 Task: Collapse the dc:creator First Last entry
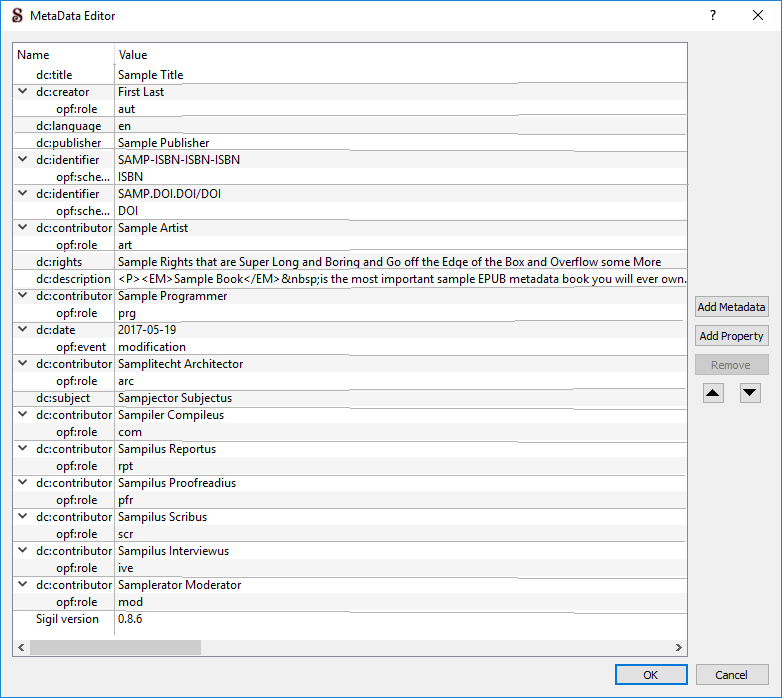click(22, 92)
